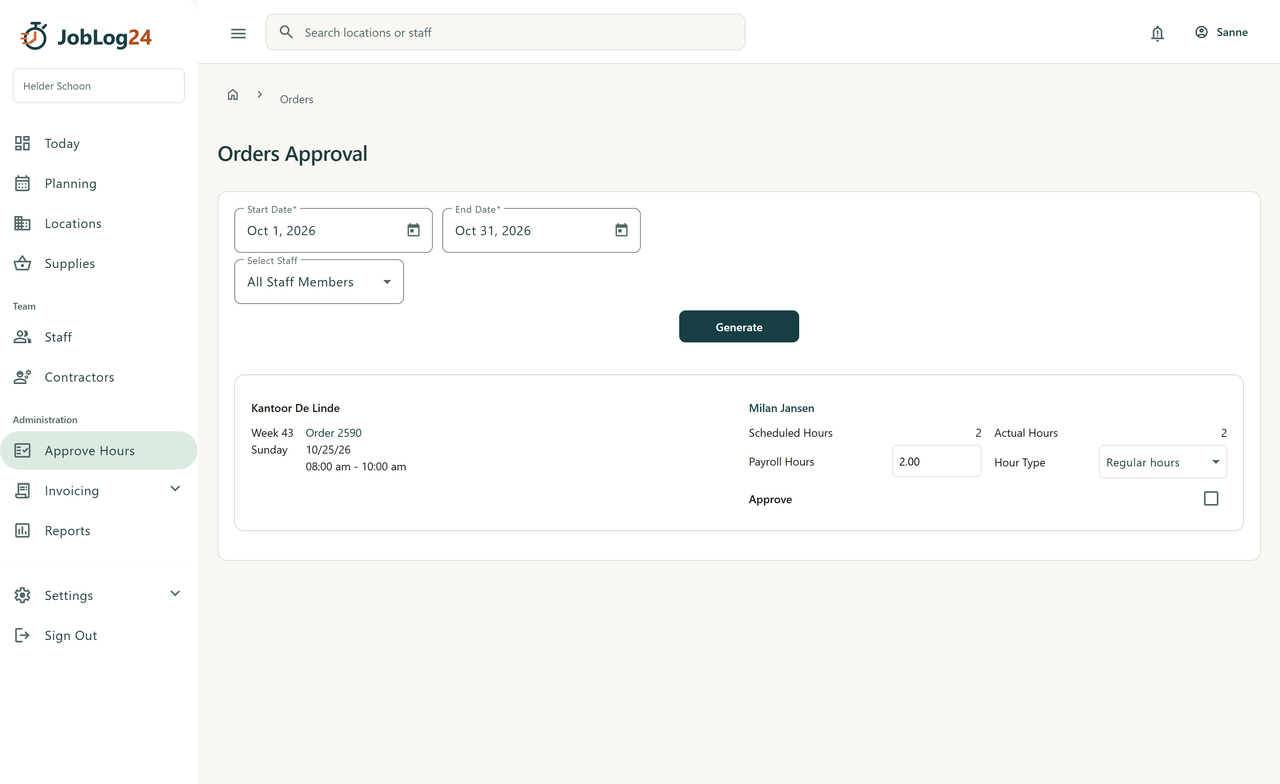Expand the Invoicing submenu chevron

coord(175,489)
